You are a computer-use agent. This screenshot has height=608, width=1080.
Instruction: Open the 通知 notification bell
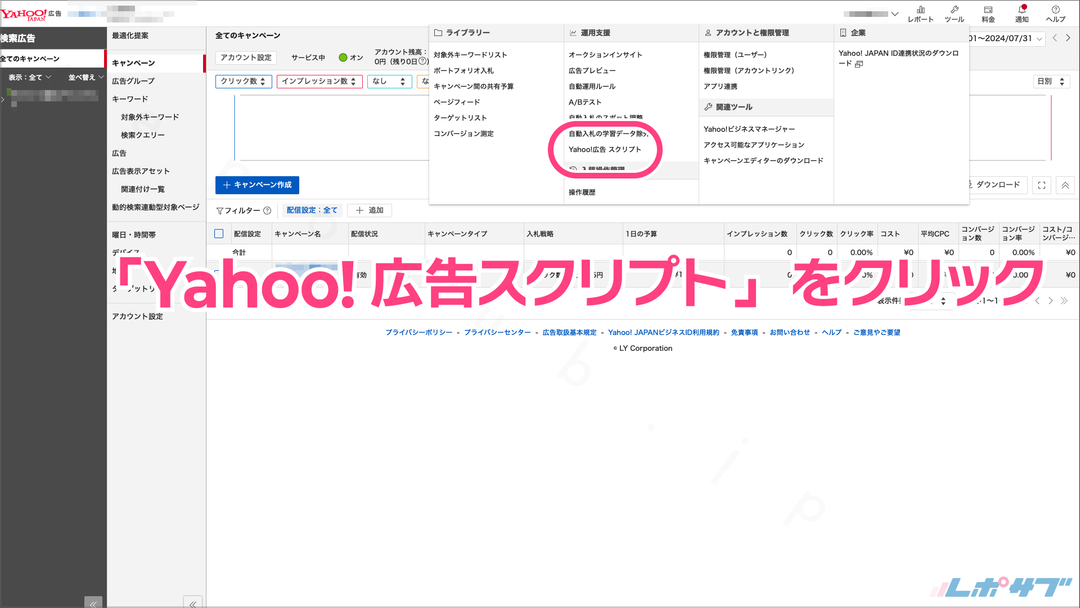(x=1022, y=14)
